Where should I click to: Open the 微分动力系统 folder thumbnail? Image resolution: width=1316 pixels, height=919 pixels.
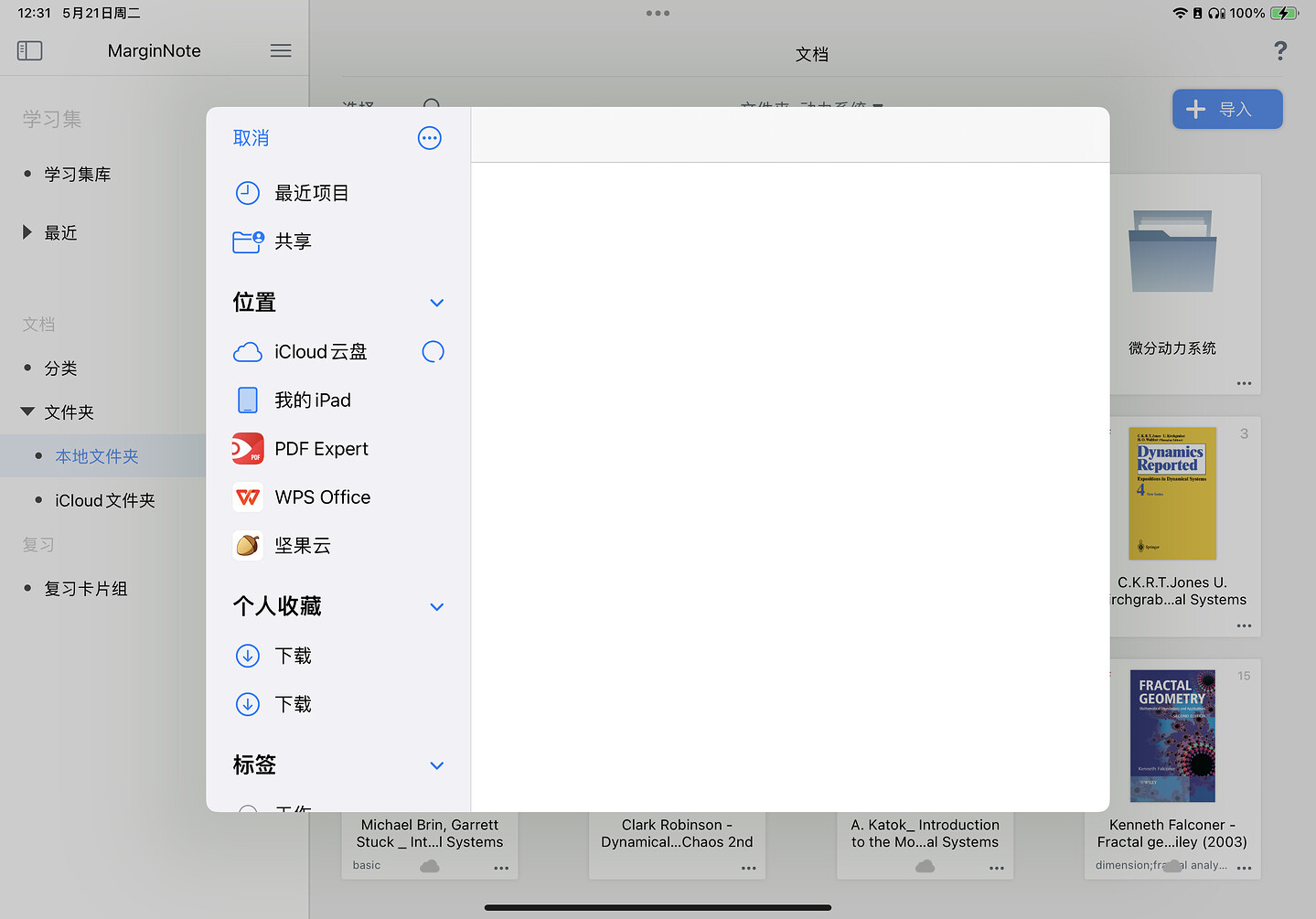(1172, 252)
